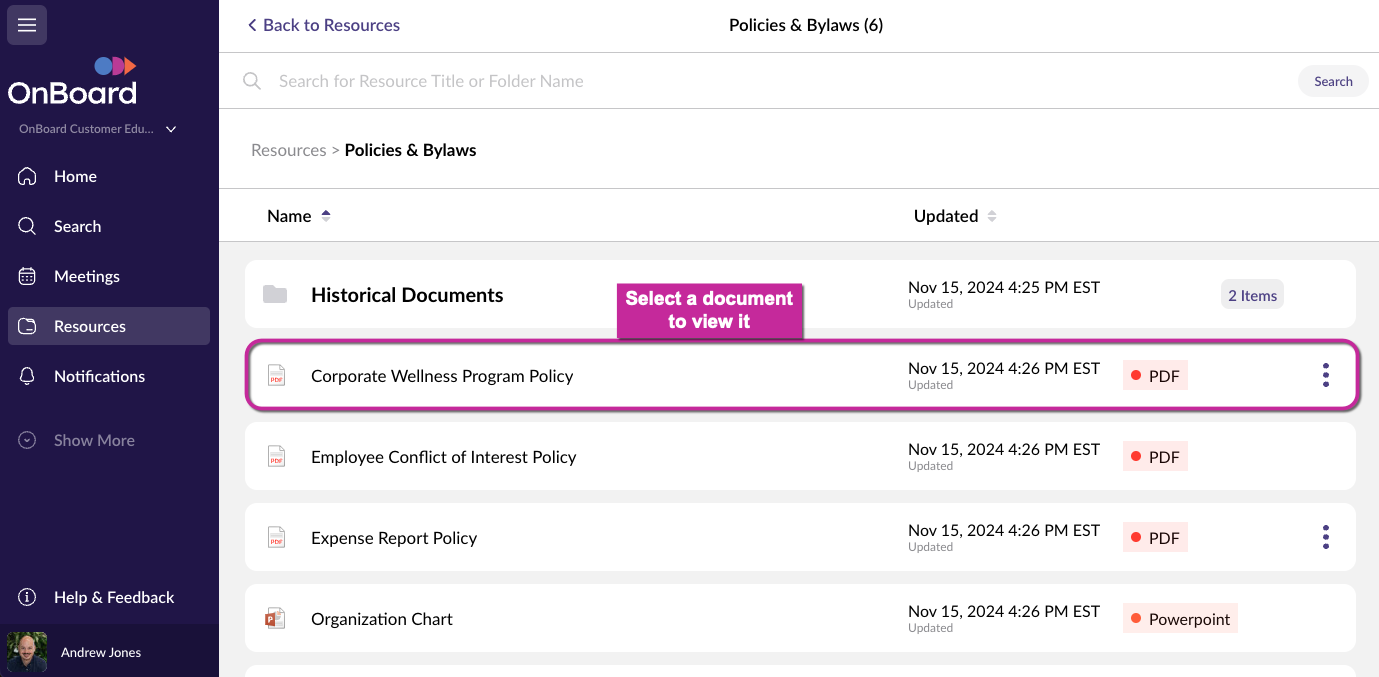Focus the Resource Title search field
The image size is (1379, 677).
[700, 81]
